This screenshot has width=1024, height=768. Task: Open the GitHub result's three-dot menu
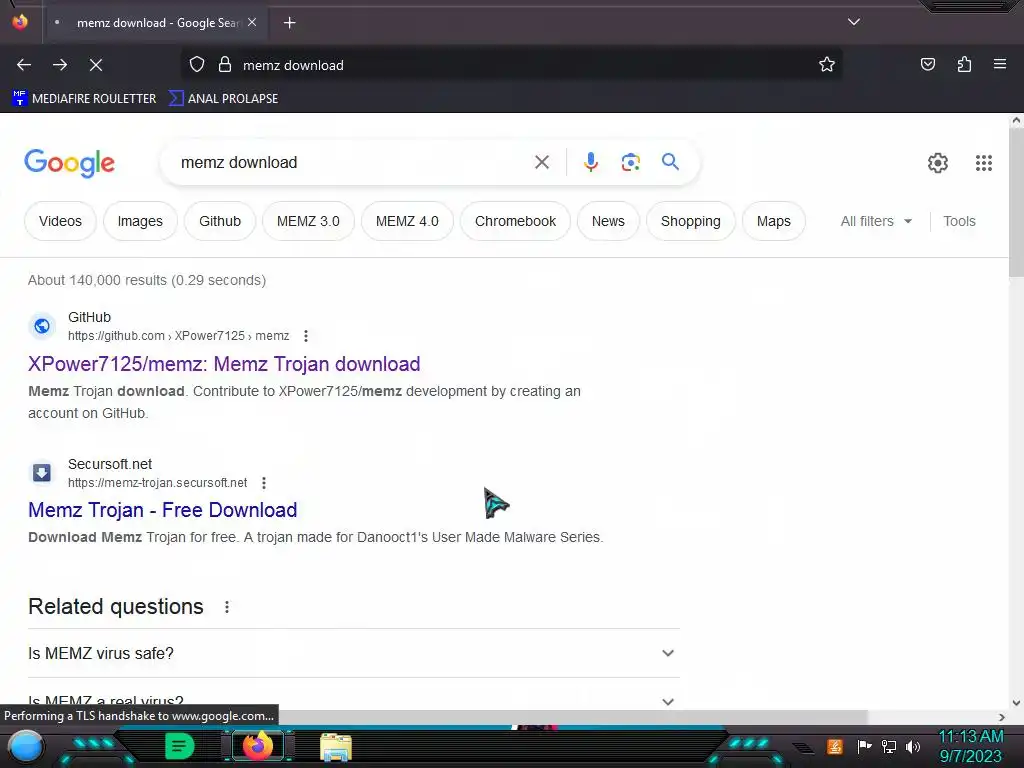click(x=306, y=336)
